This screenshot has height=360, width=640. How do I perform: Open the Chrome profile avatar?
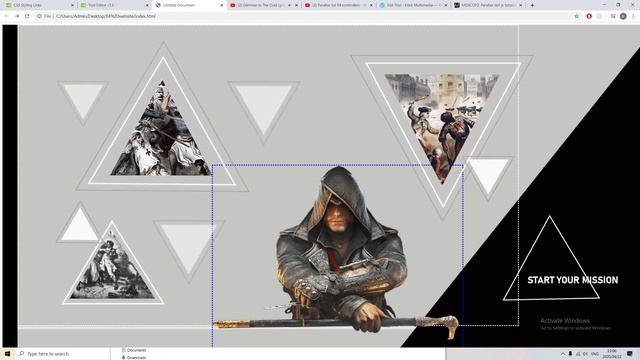point(623,16)
